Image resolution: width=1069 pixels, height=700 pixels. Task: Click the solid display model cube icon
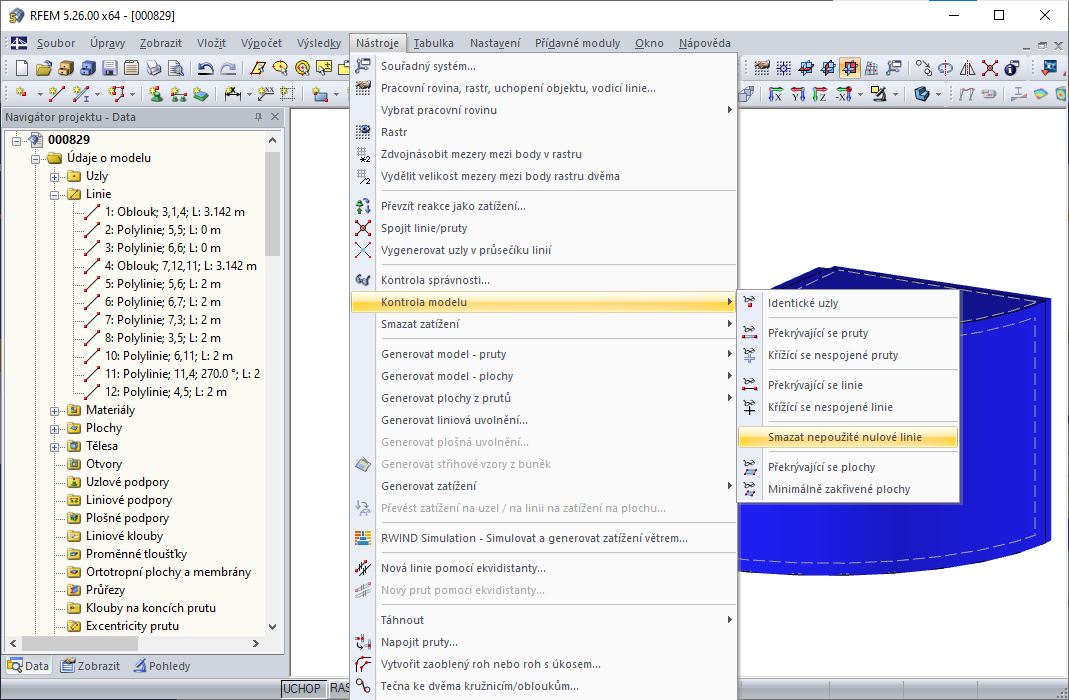(922, 93)
